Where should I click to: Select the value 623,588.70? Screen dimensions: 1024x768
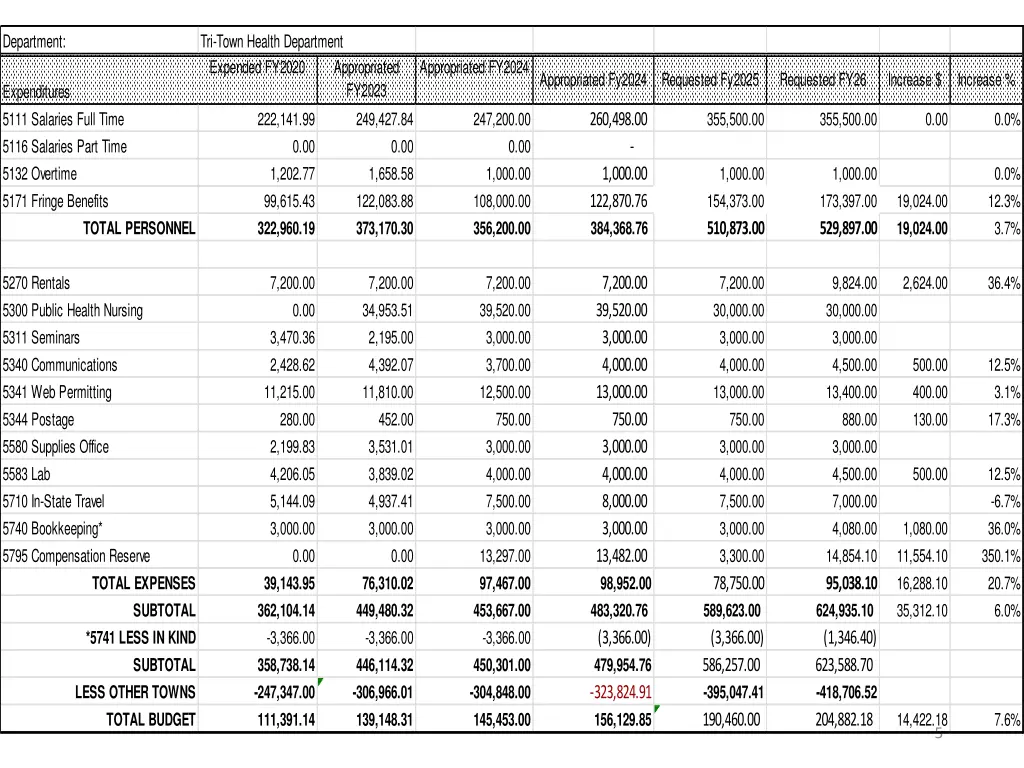[844, 665]
